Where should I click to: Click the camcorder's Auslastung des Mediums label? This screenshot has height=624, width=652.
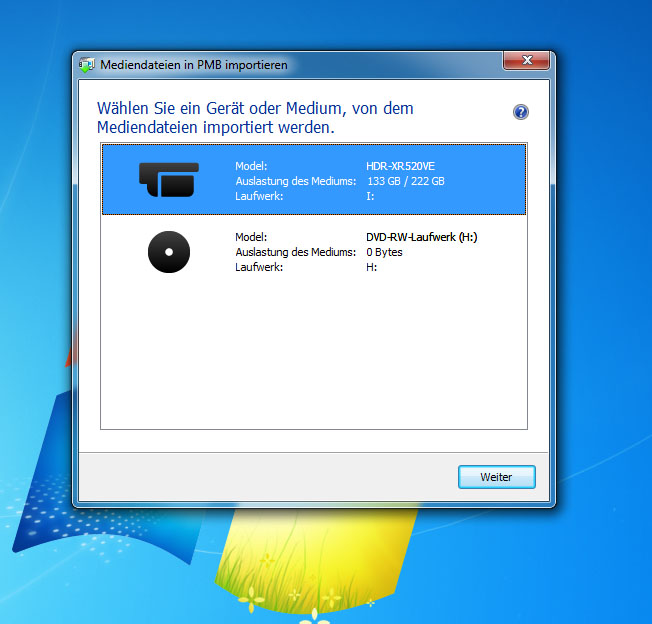coord(295,181)
